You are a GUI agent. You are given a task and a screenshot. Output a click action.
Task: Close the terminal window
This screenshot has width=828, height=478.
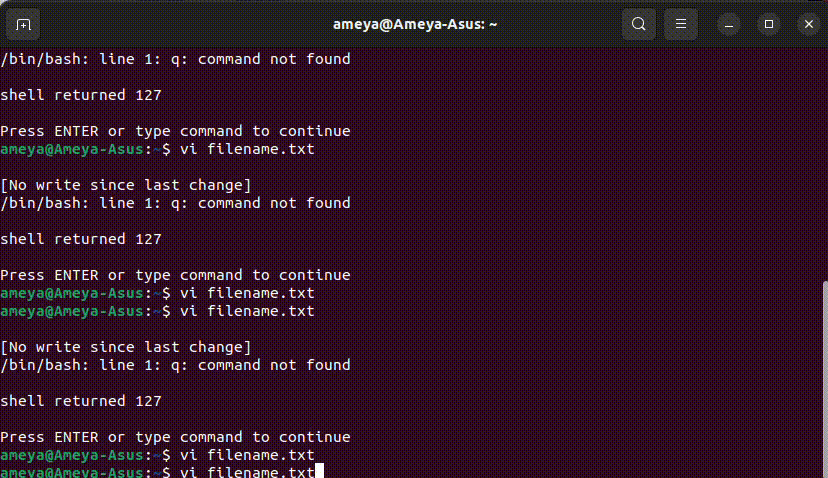(x=809, y=24)
